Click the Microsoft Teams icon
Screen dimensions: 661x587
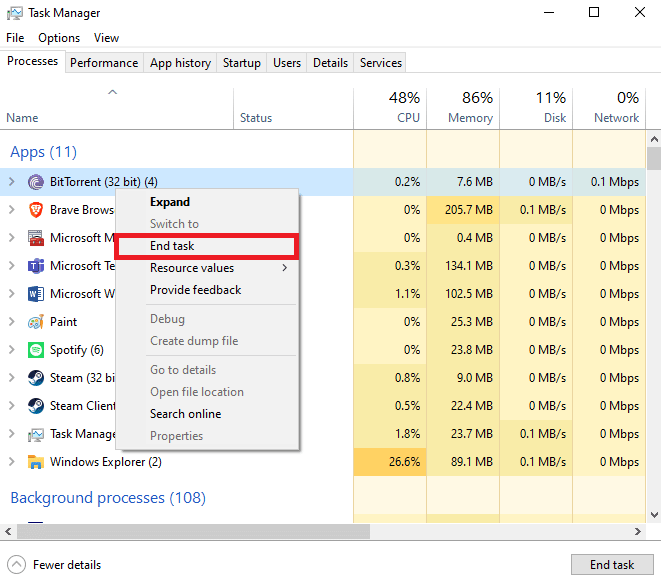[36, 266]
